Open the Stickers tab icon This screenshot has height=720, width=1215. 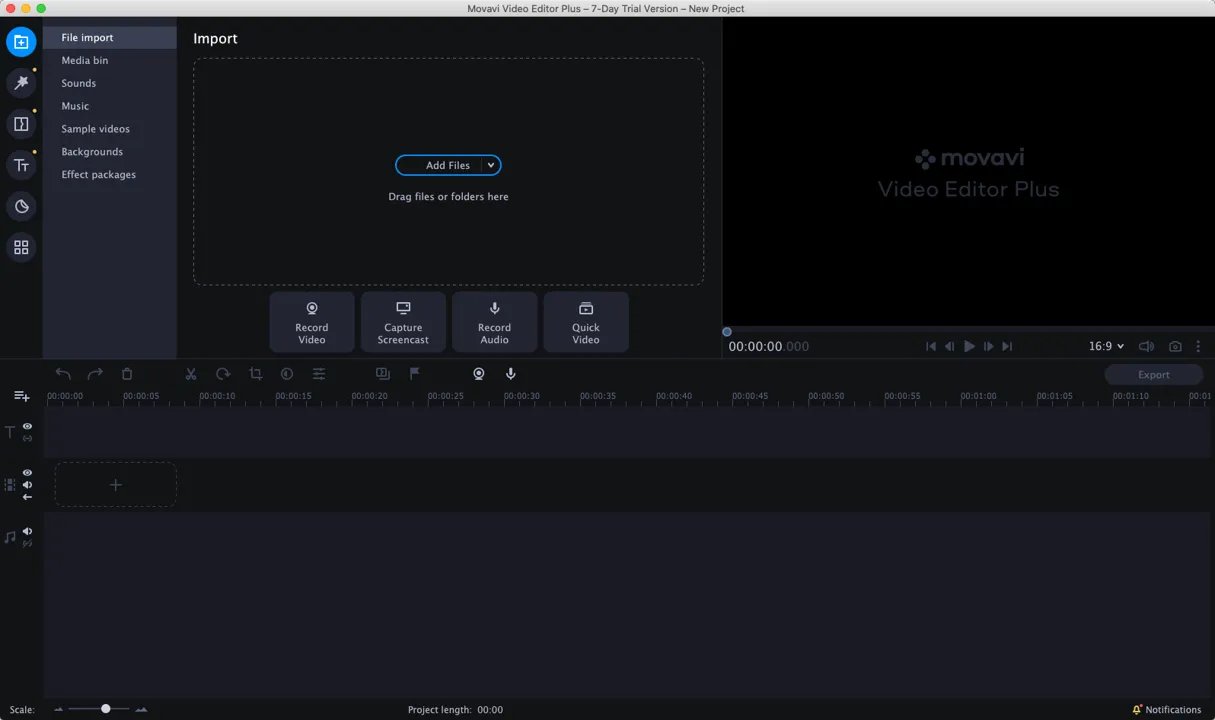(x=21, y=206)
